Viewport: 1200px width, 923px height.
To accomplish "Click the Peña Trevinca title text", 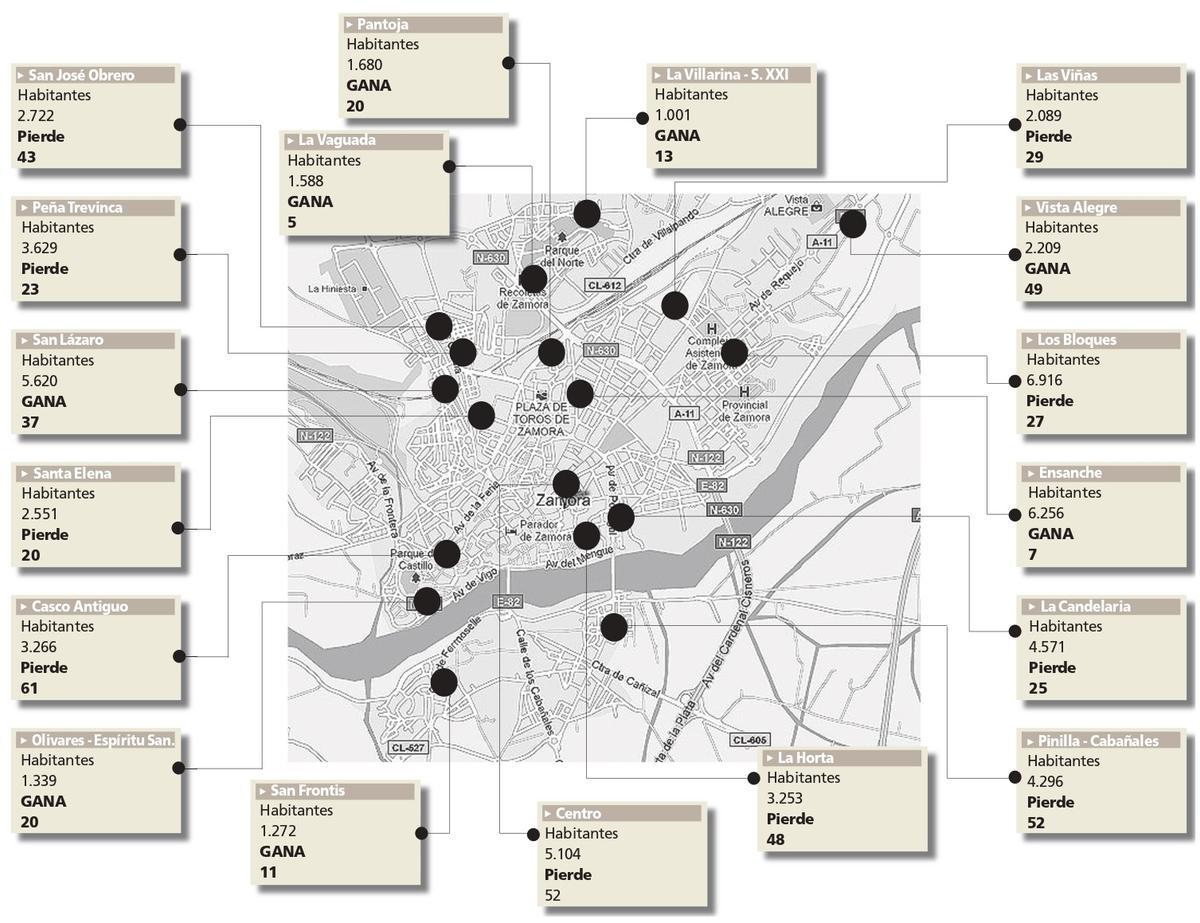I will pyautogui.click(x=77, y=208).
